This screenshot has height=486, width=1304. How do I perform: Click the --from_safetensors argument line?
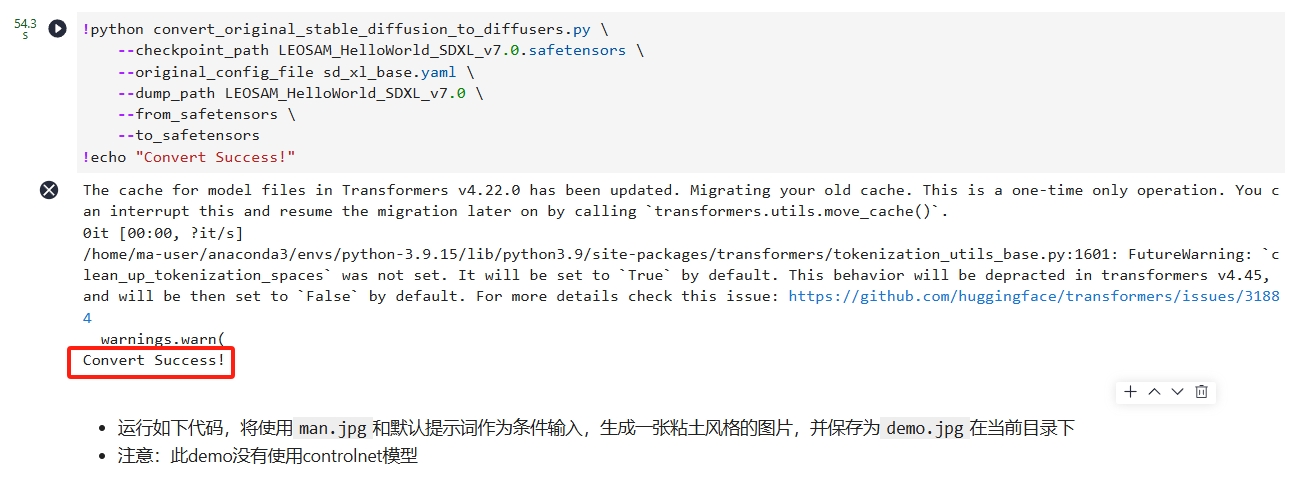coord(206,114)
